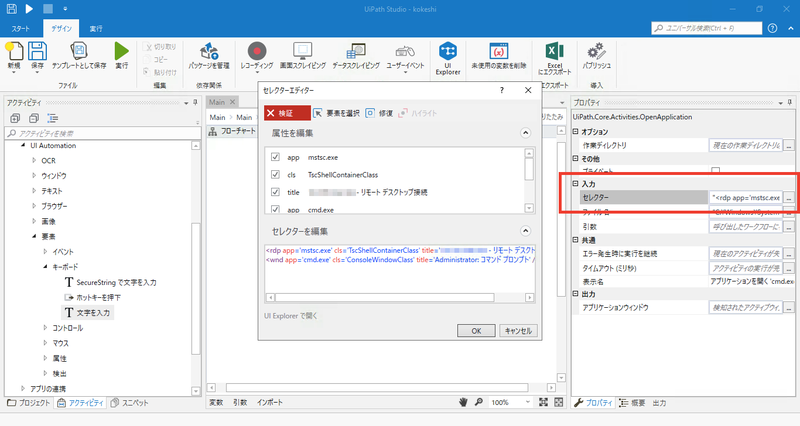800x426 pixels.
Task: Expand the OCR tree node
Action: tap(34, 160)
